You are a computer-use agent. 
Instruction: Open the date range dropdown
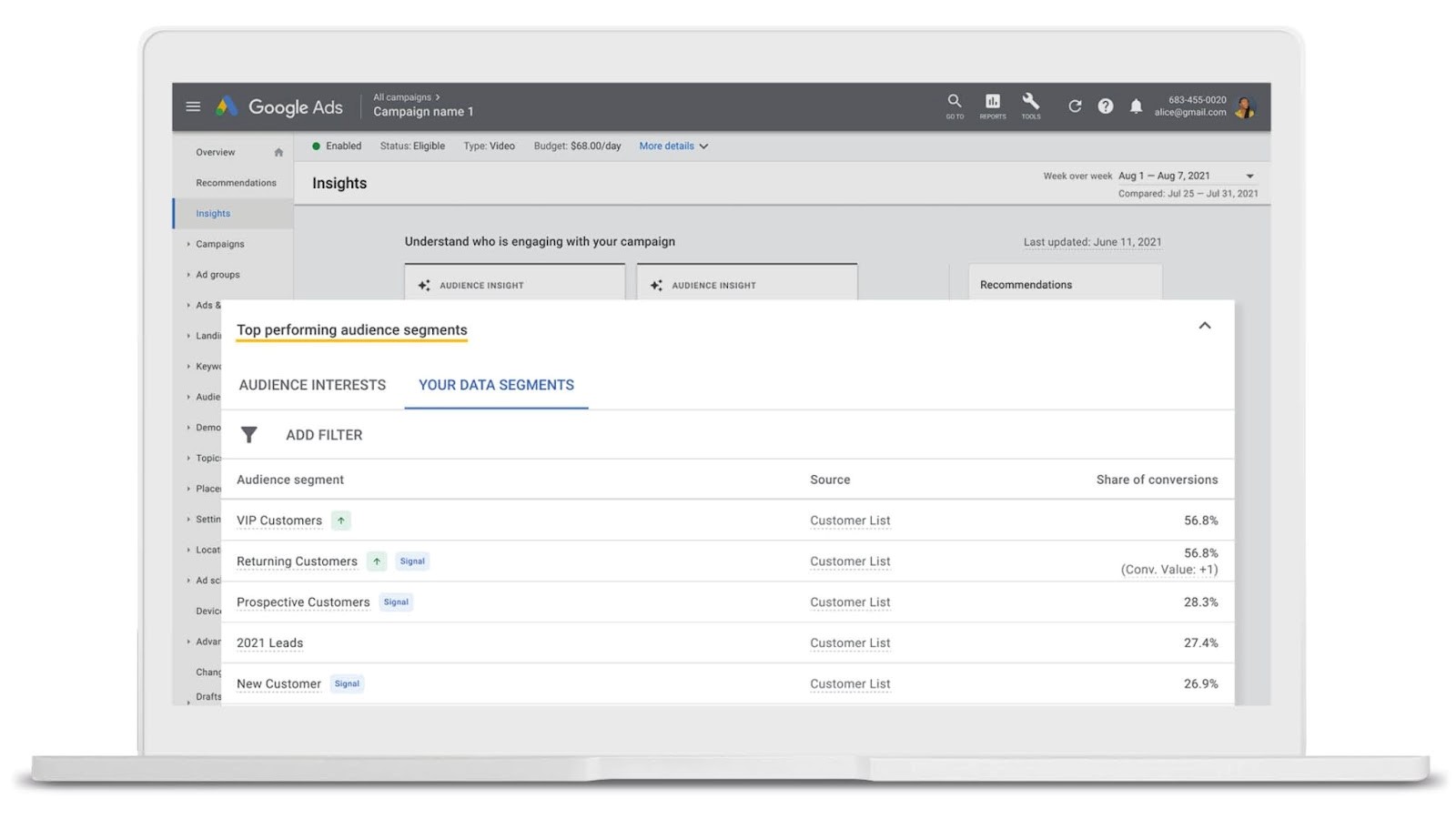pyautogui.click(x=1249, y=177)
